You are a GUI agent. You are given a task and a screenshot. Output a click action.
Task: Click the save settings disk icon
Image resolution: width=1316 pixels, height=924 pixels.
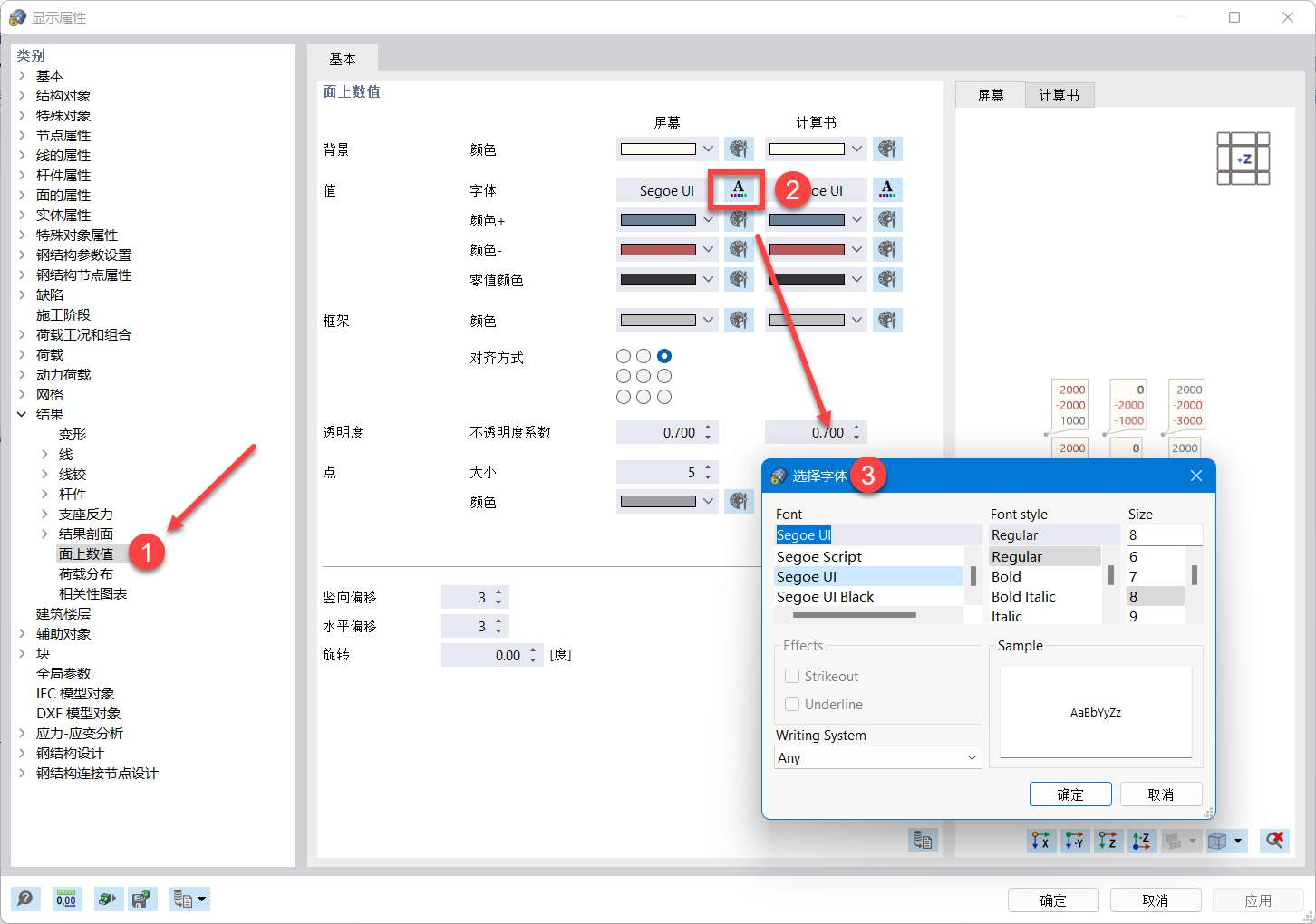pos(142,899)
